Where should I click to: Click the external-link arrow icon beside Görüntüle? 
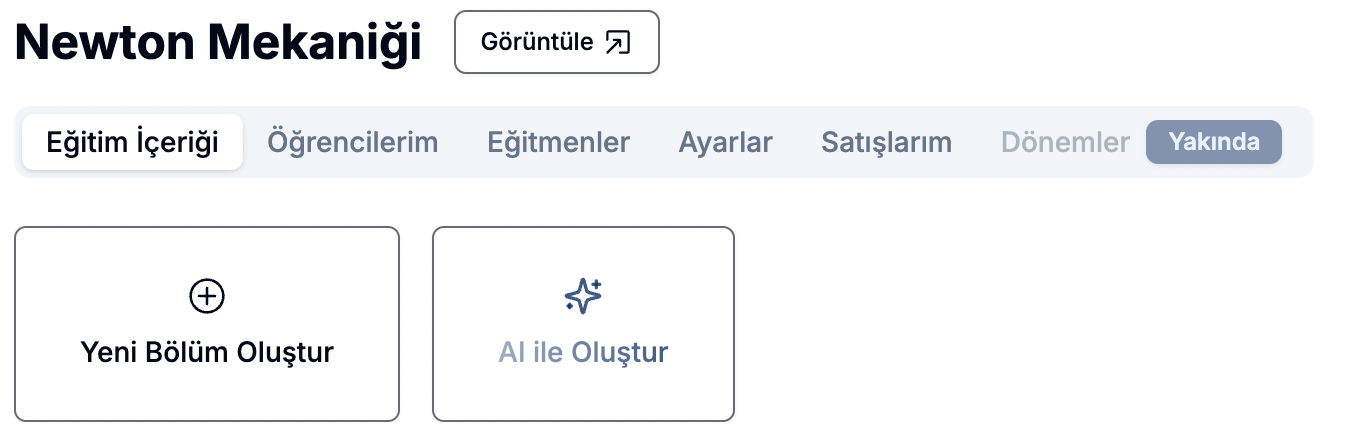tap(618, 42)
